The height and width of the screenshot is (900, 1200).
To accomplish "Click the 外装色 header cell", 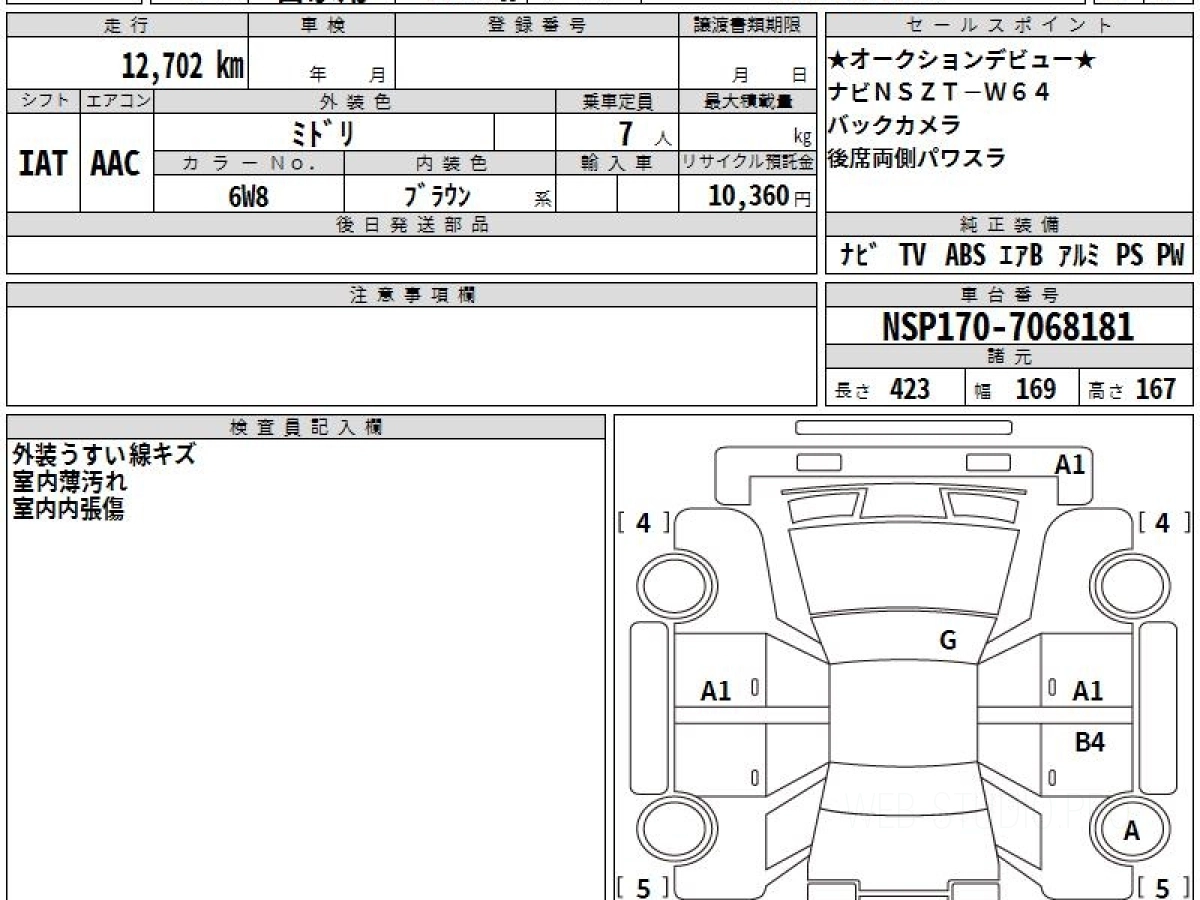I will coord(355,101).
